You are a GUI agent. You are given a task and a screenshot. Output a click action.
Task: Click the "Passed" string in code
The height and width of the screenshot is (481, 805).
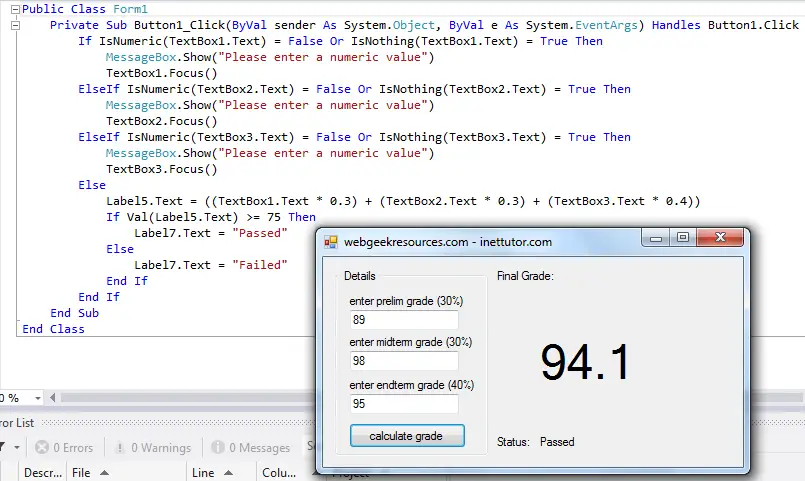260,233
